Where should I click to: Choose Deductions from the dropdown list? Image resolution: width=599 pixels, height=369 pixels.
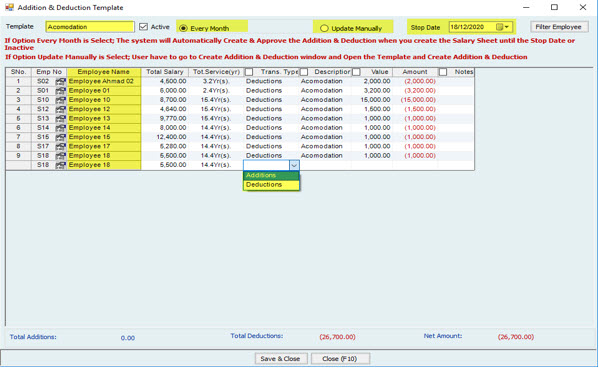[x=271, y=185]
